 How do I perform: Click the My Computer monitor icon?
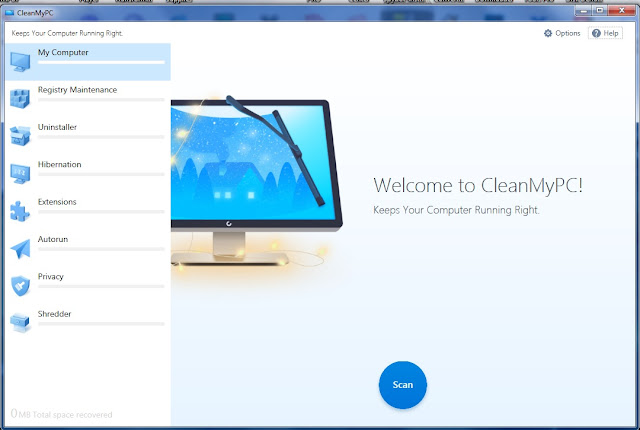pos(20,62)
